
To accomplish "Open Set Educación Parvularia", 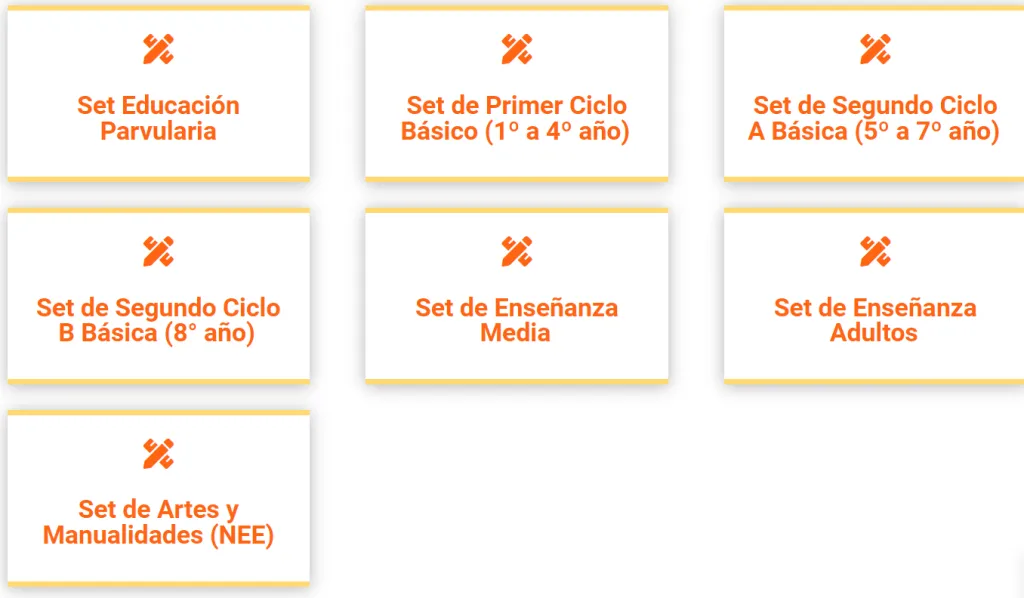I will (x=158, y=117).
